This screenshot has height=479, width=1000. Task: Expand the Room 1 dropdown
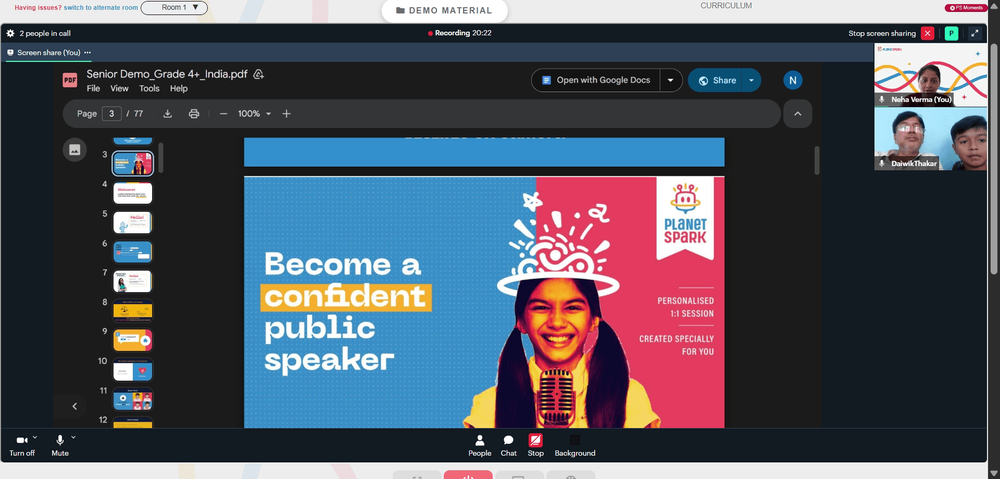(174, 8)
